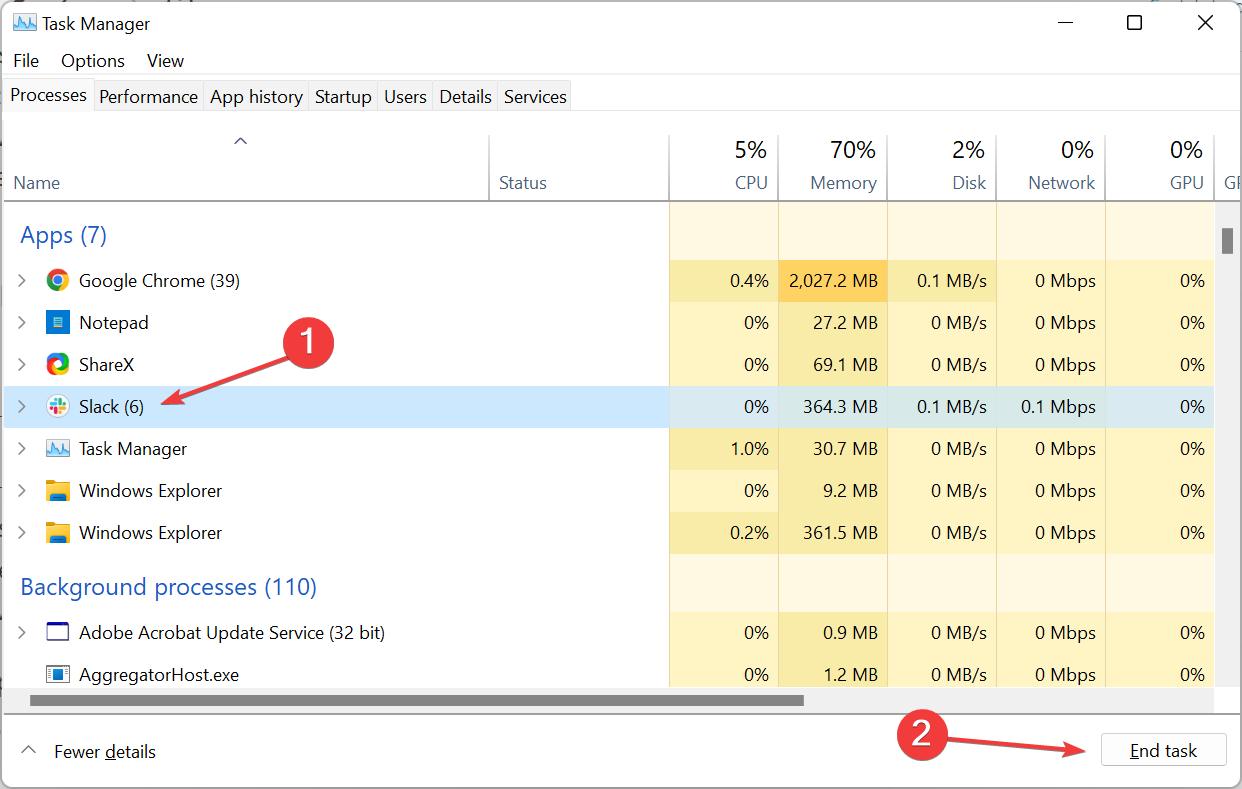Select Chrome's 2,027.2 MB memory cell
The image size is (1242, 789).
click(832, 281)
